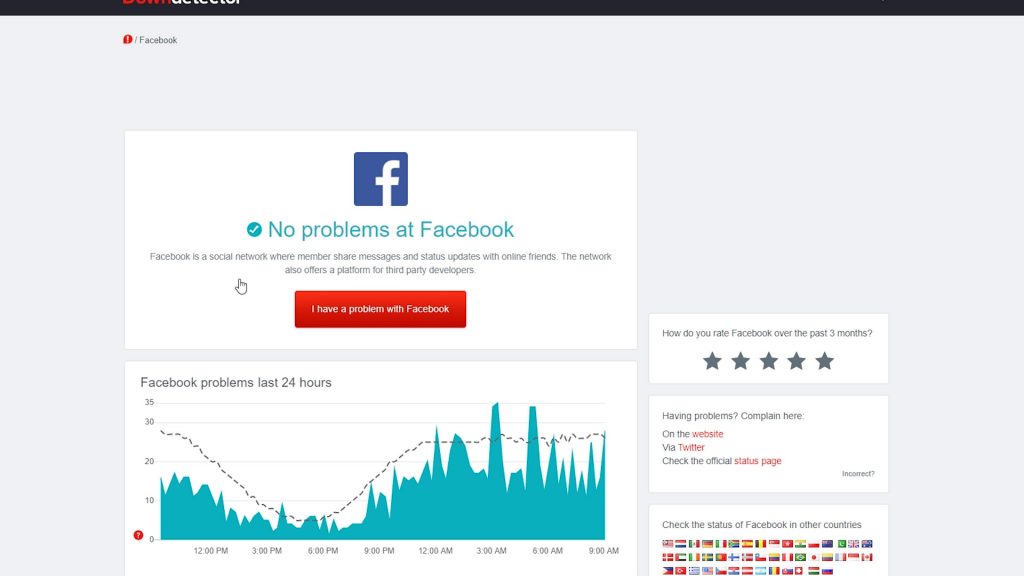1024x576 pixels.
Task: Click the Facebook description paragraph
Action: [381, 263]
